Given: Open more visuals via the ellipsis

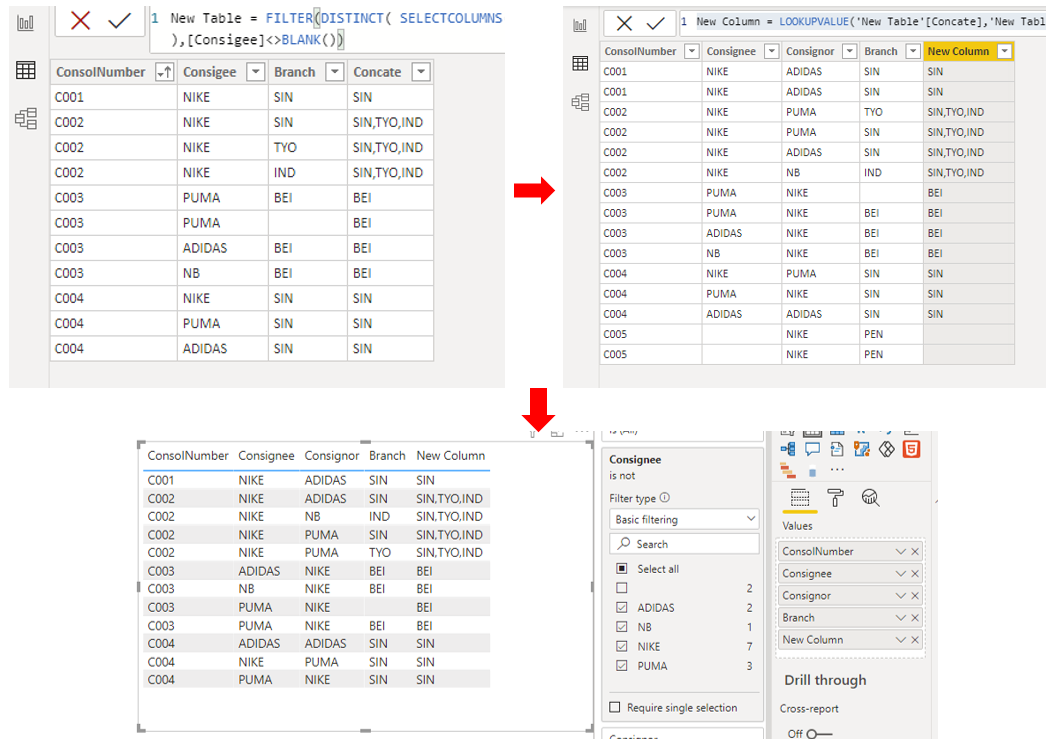Looking at the screenshot, I should tap(837, 469).
